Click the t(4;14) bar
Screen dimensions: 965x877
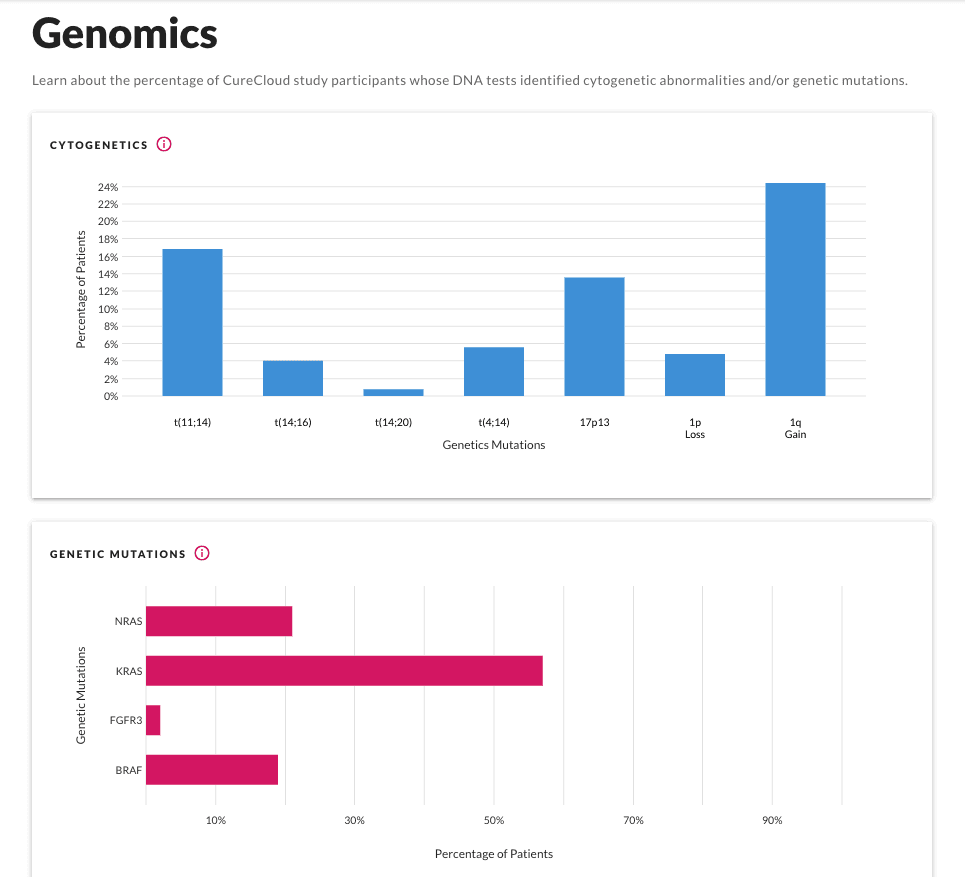tap(494, 372)
